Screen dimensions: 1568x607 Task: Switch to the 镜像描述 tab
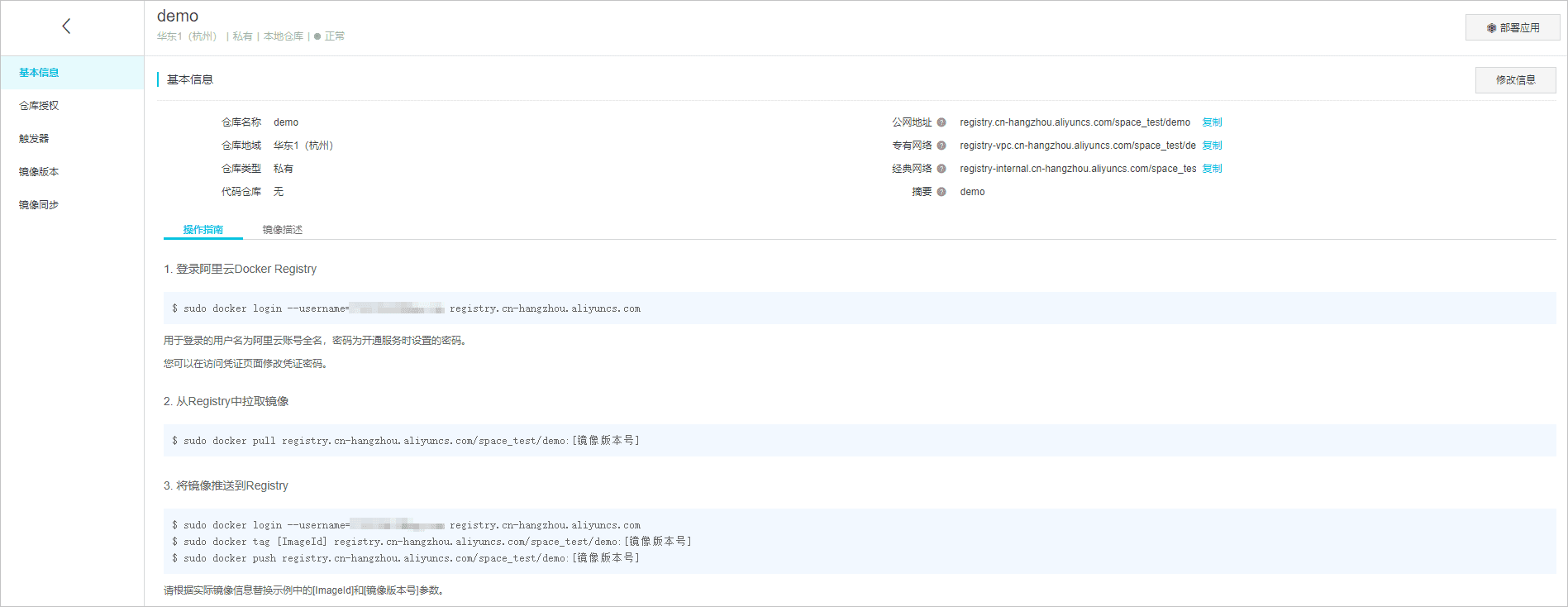point(283,230)
